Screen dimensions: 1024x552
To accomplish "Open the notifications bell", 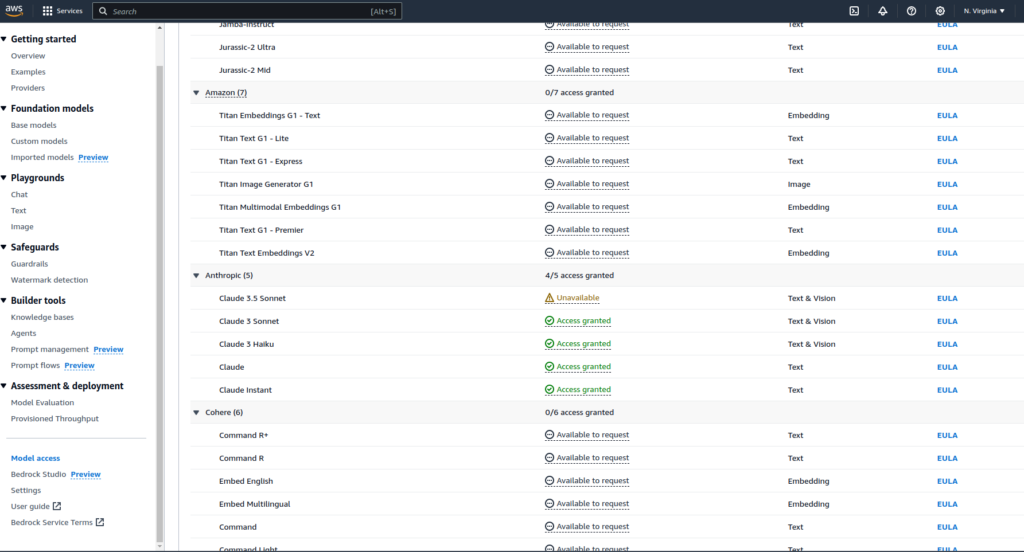I will tap(883, 11).
